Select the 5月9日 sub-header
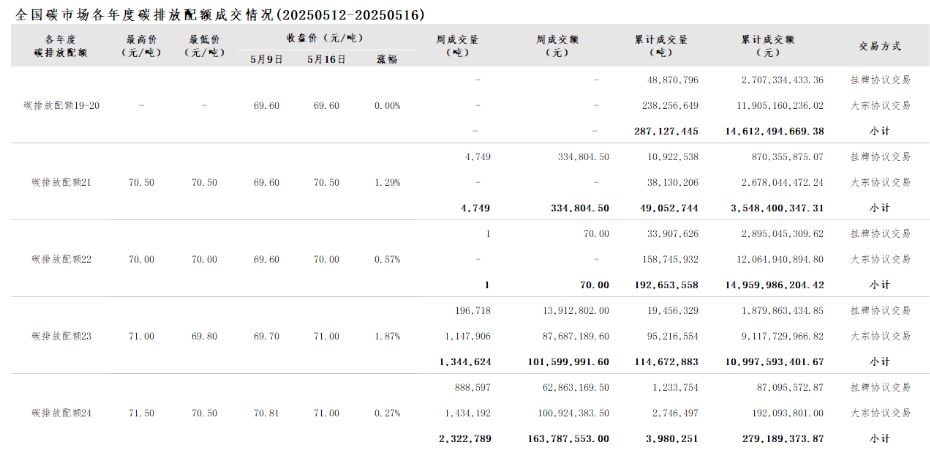 (x=266, y=59)
